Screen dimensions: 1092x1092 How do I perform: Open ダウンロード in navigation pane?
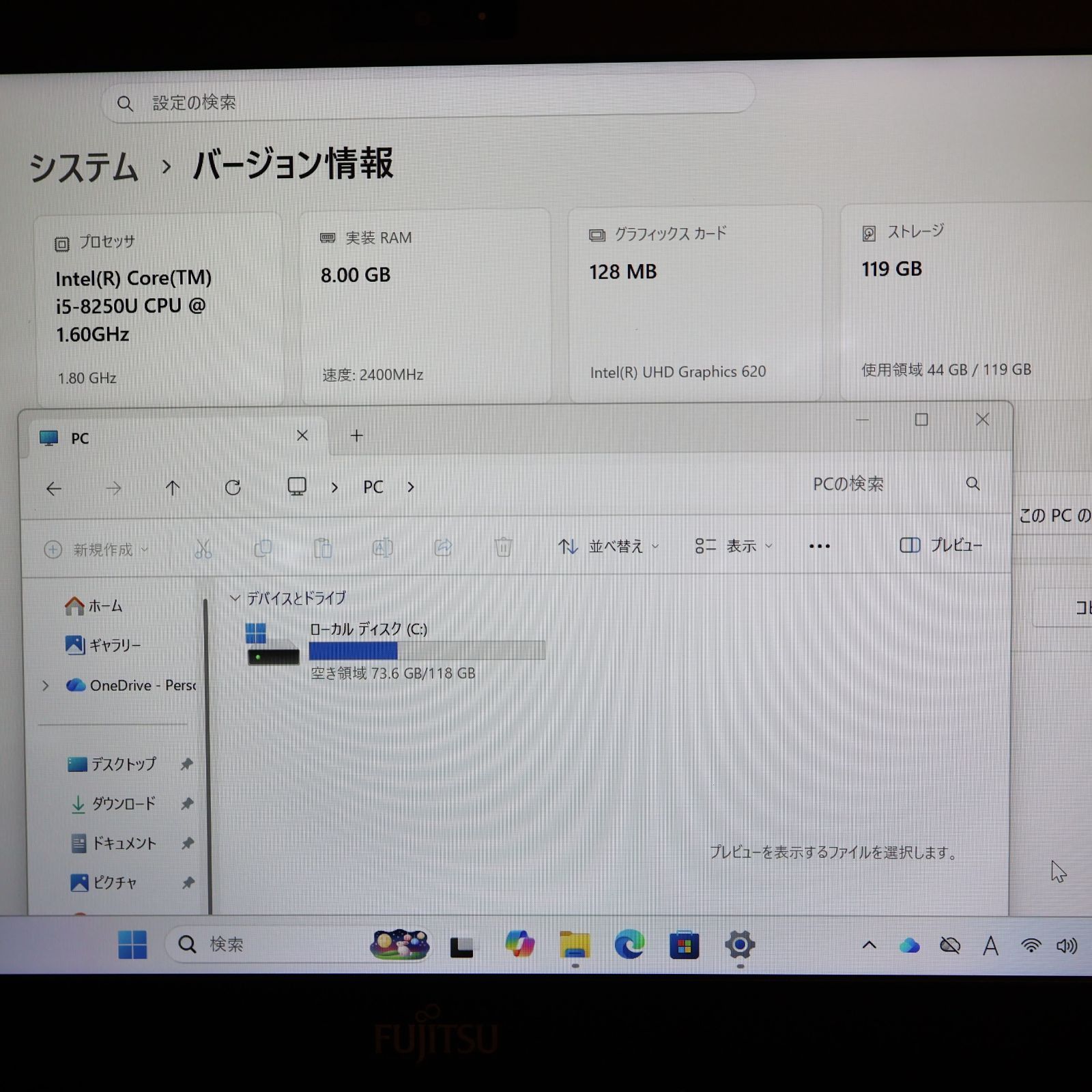(113, 804)
